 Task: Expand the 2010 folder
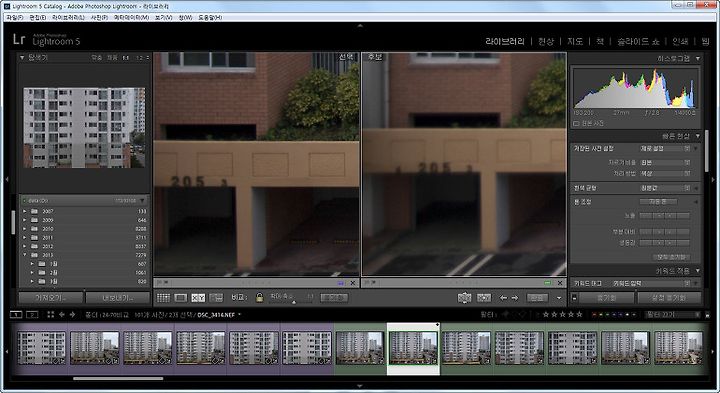[25, 229]
